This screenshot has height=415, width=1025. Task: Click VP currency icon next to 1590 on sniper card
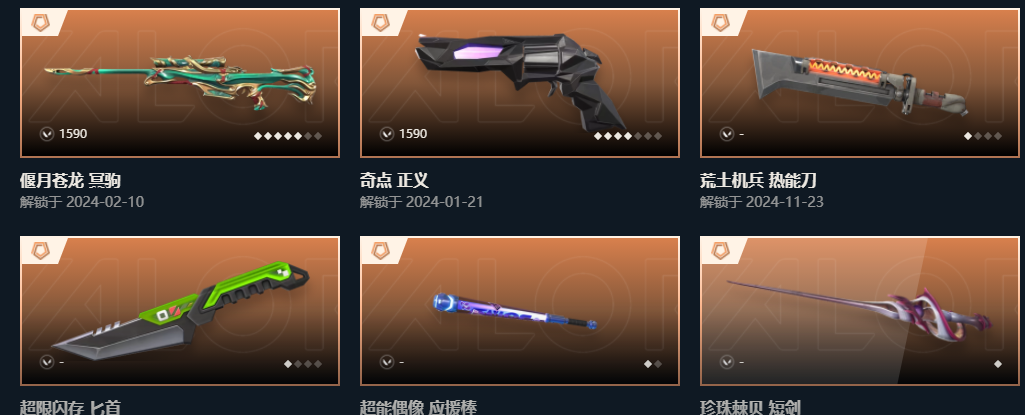click(46, 134)
